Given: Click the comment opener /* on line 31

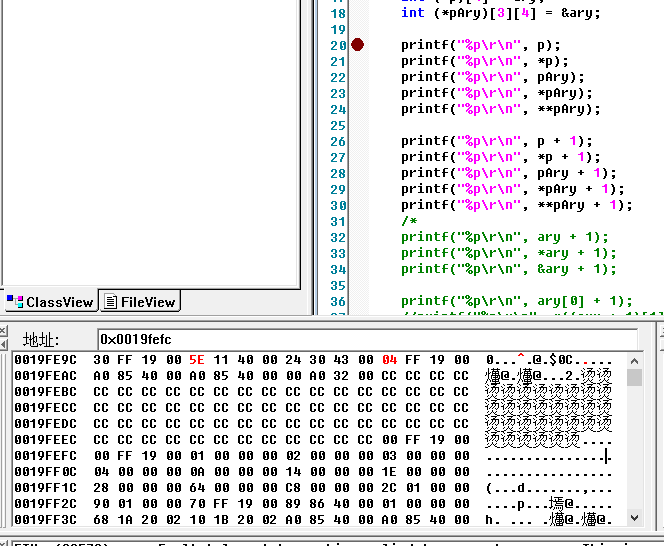Looking at the screenshot, I should [x=409, y=221].
